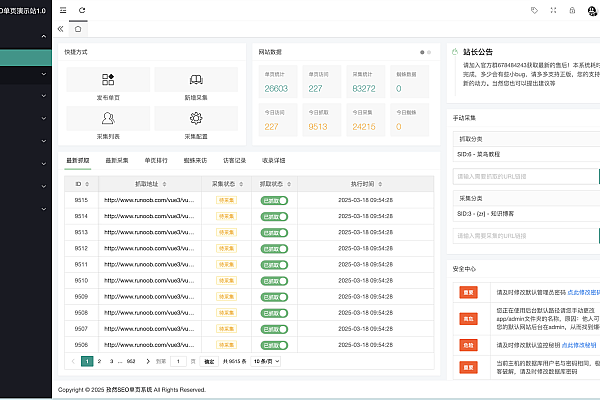
Task: Open the user avatar menu
Action: click(592, 11)
